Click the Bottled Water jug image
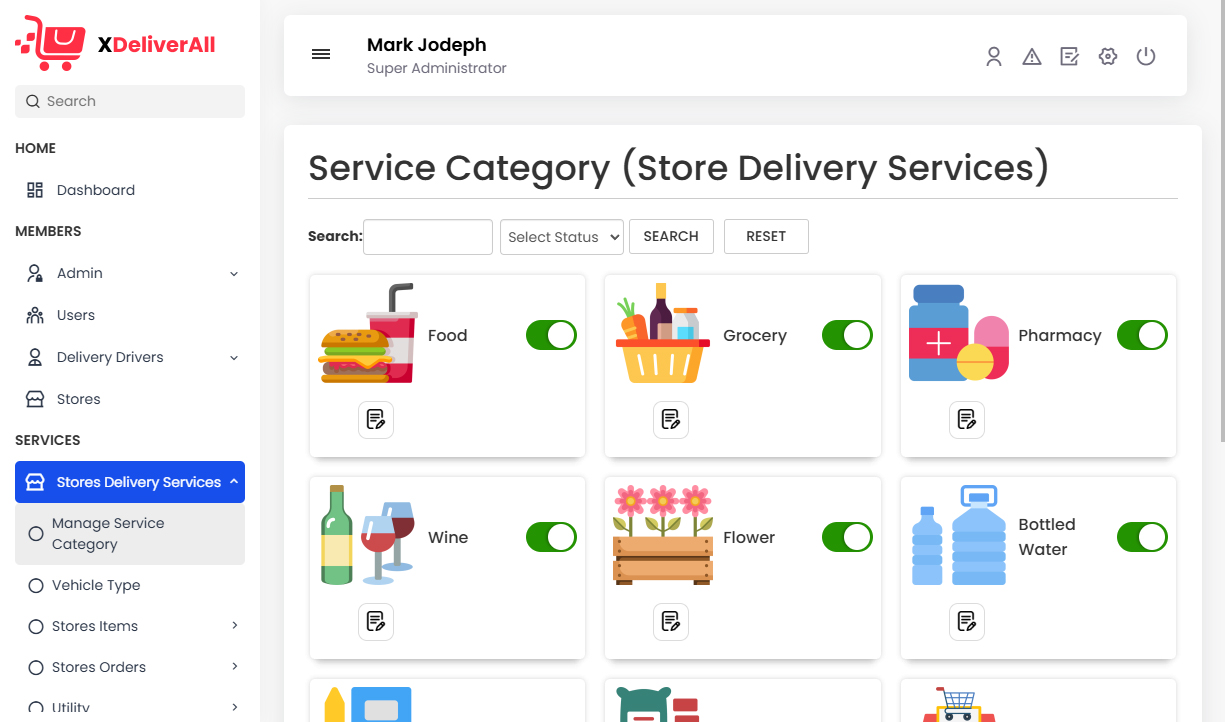This screenshot has height=722, width=1225. click(x=958, y=535)
